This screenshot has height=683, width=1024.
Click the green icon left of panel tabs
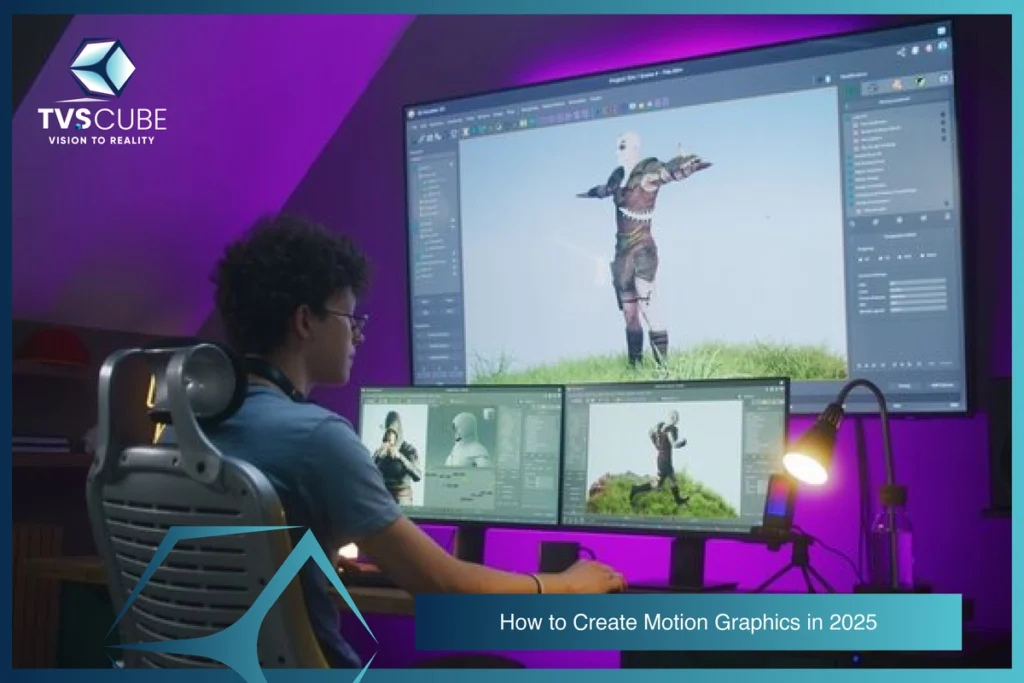tap(851, 90)
